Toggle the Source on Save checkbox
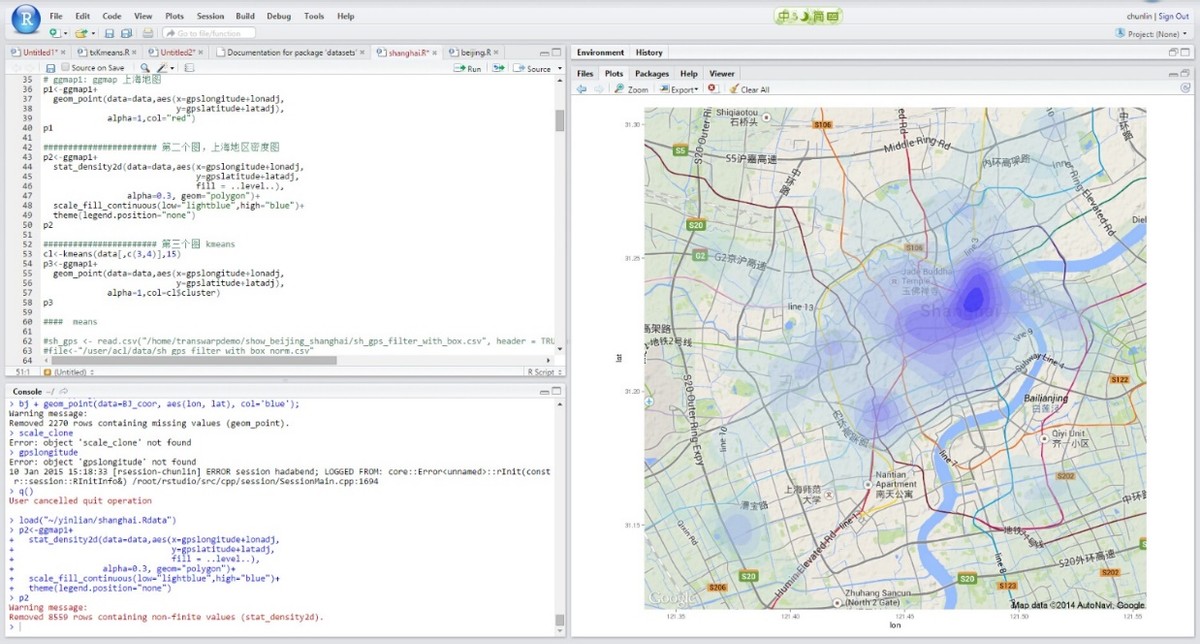1200x644 pixels. 65,68
